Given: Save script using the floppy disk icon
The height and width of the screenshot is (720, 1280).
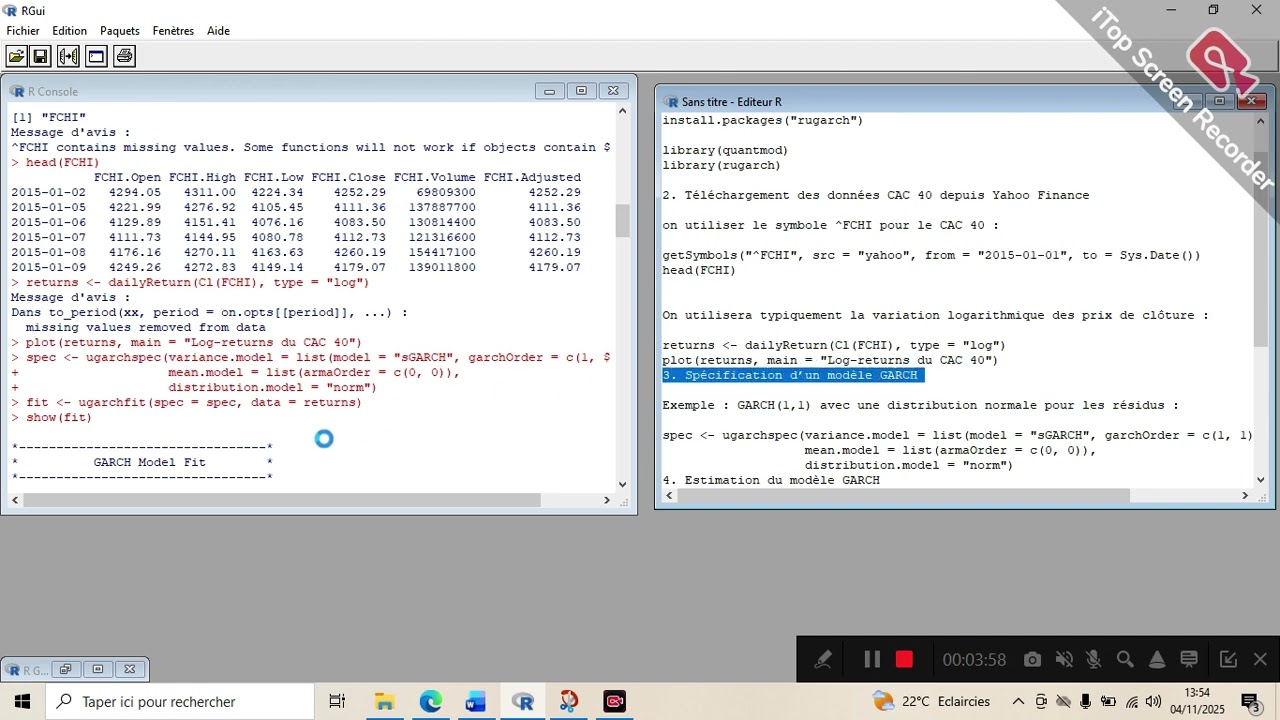Looking at the screenshot, I should coord(41,56).
